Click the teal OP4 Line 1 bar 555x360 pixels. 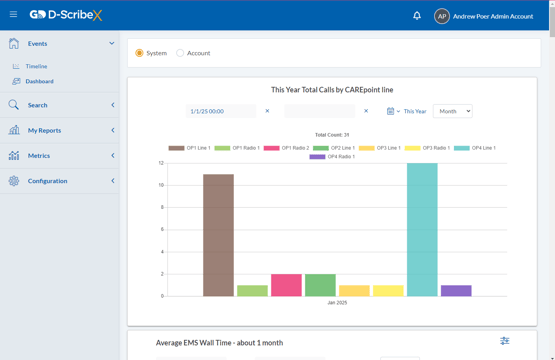click(422, 229)
